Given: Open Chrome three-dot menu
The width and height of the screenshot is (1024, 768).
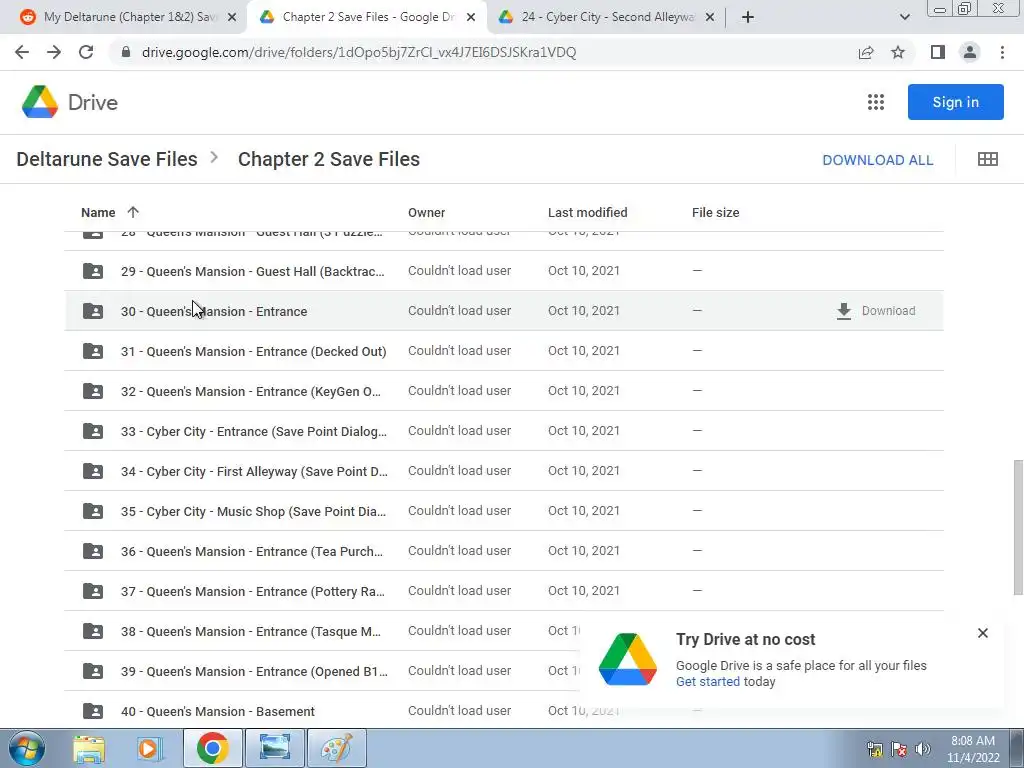Looking at the screenshot, I should [1002, 52].
